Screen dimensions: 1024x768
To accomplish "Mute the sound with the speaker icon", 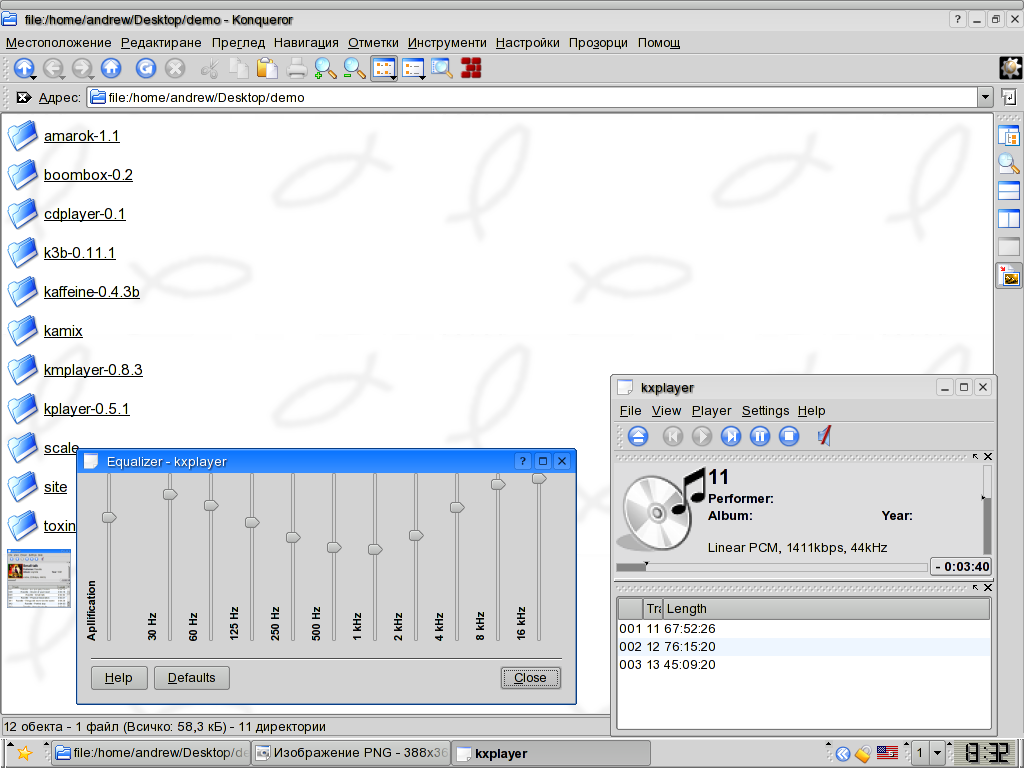I will point(822,435).
